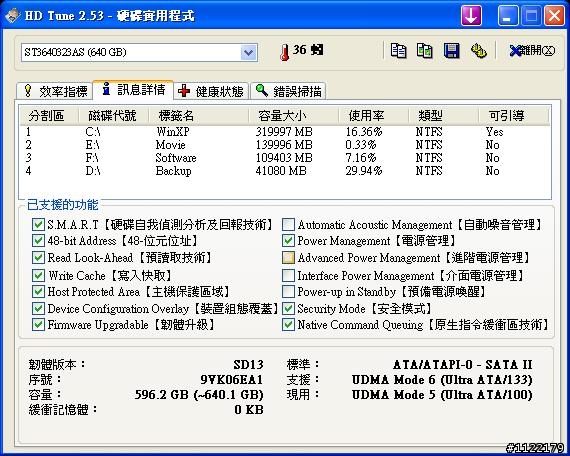Copy info to clipboard icon

pos(398,51)
